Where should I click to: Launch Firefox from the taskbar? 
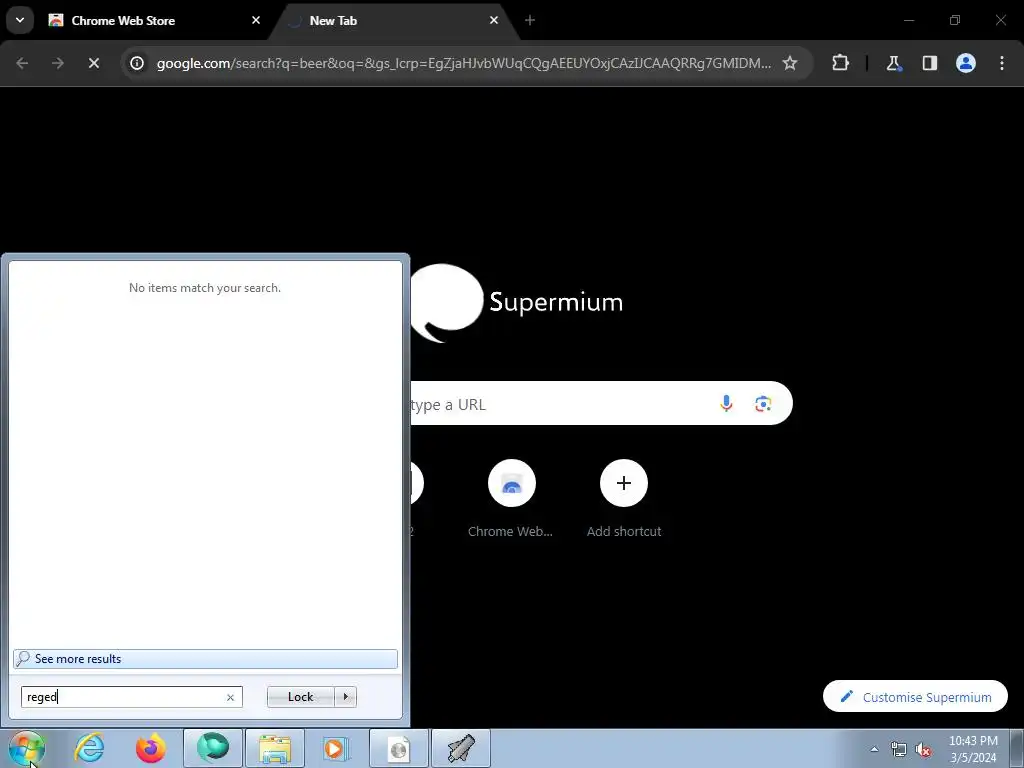pos(151,748)
